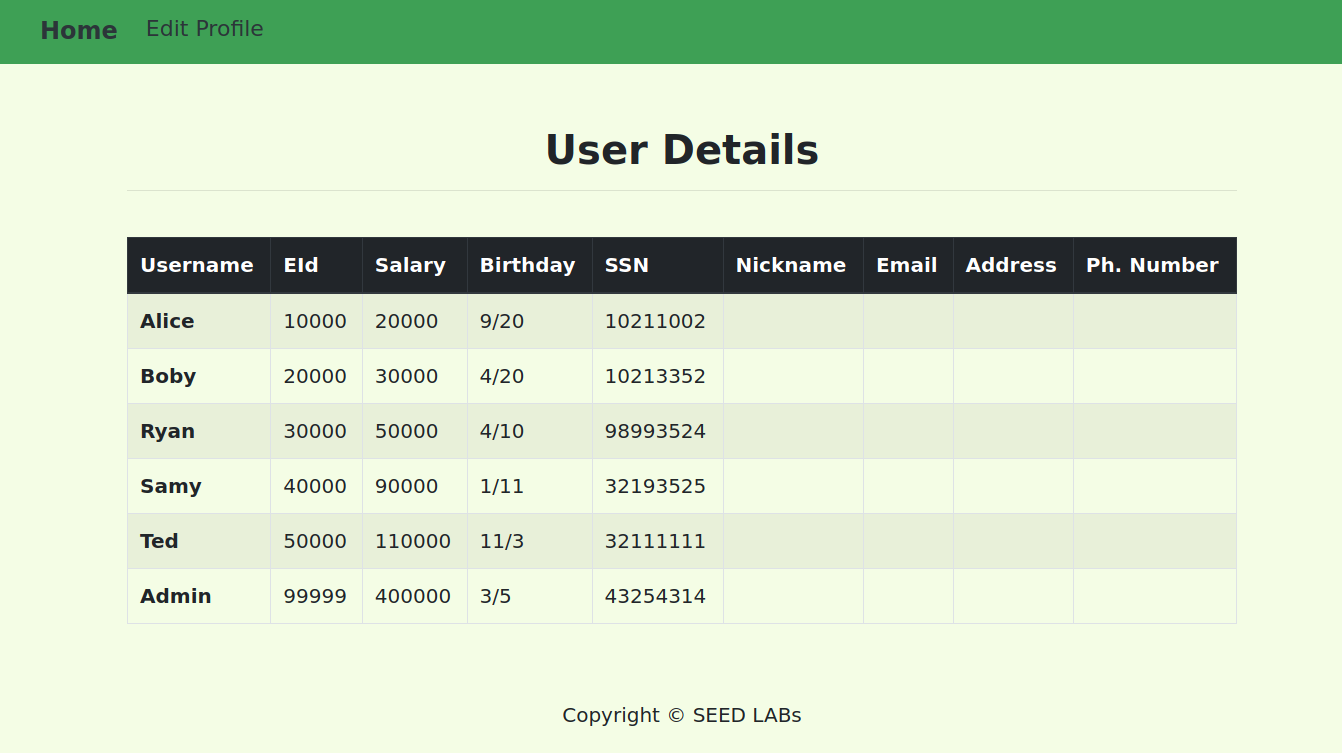Select the Salary column header
The height and width of the screenshot is (753, 1342).
[410, 265]
